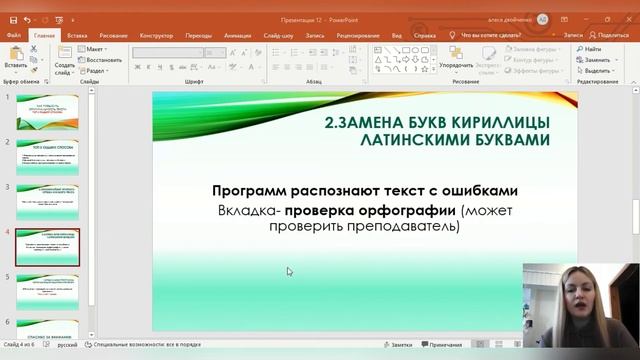
Task: Open the font size combo box
Action: pyautogui.click(x=215, y=53)
